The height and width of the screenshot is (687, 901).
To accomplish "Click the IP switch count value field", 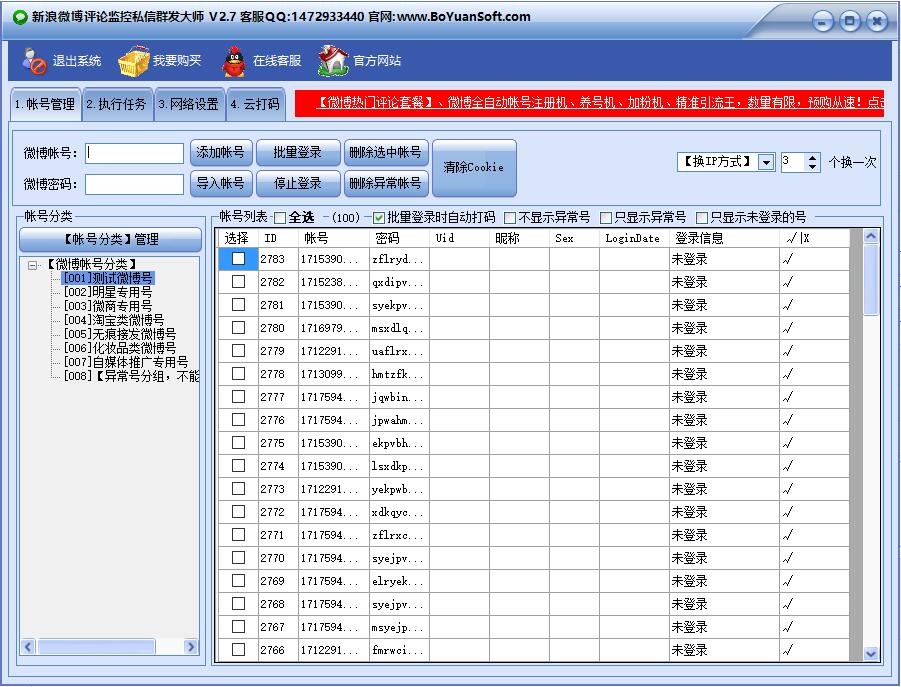I will pyautogui.click(x=793, y=163).
